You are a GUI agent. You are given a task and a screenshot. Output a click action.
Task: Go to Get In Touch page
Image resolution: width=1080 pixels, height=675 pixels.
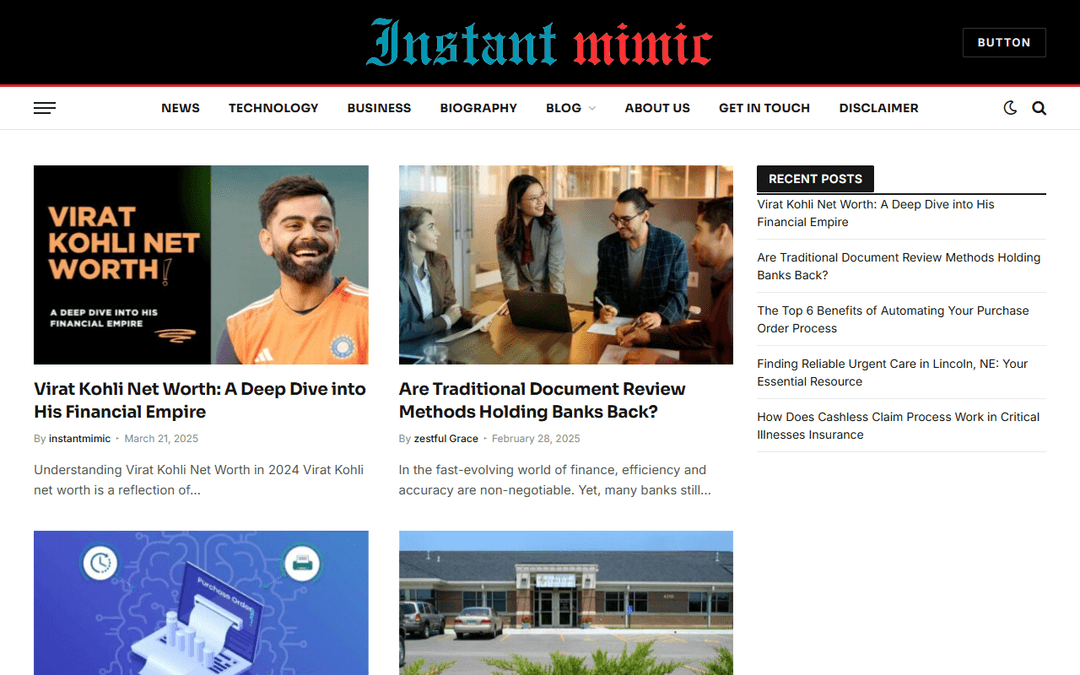tap(764, 108)
